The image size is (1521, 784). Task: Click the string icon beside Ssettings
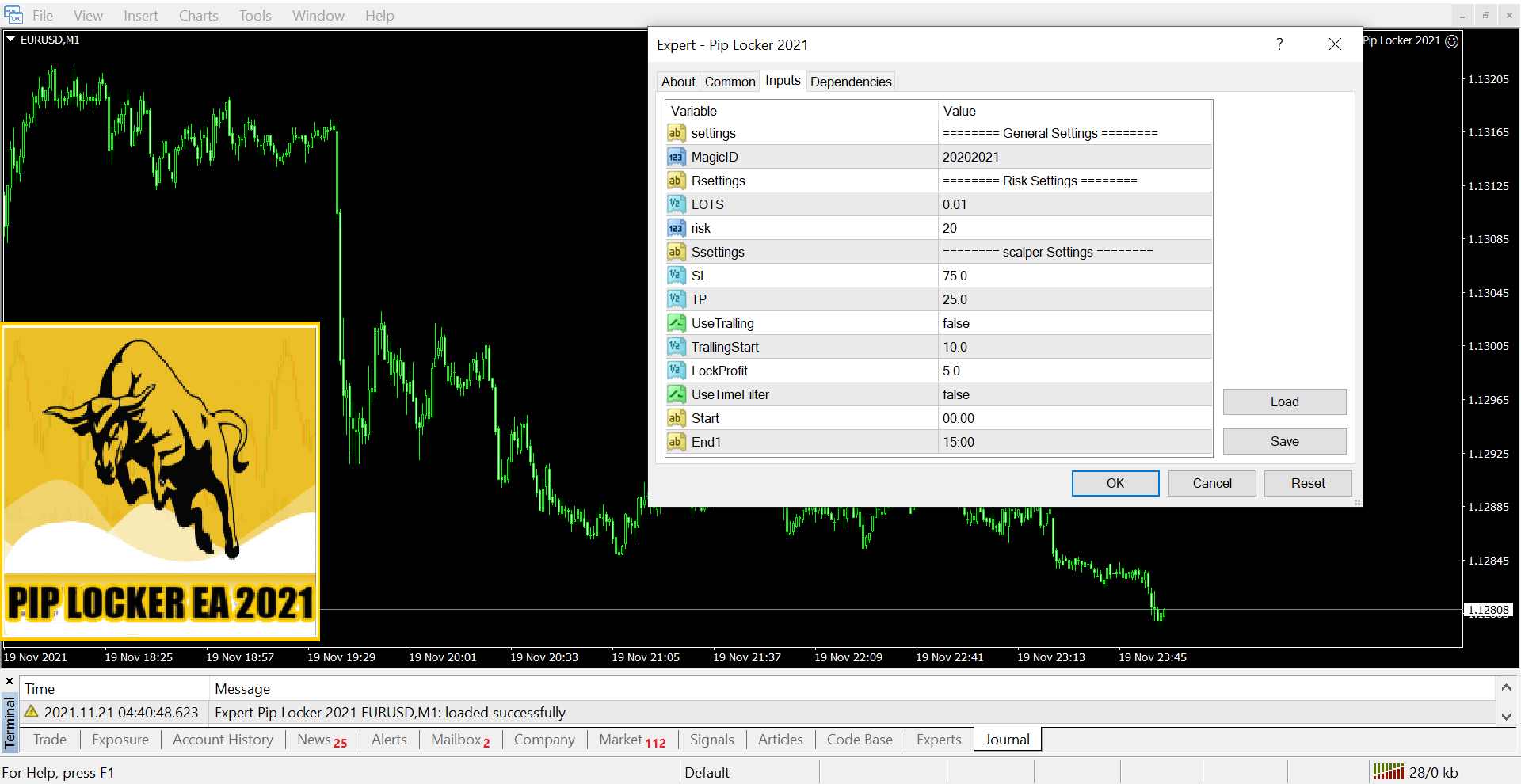click(x=677, y=252)
